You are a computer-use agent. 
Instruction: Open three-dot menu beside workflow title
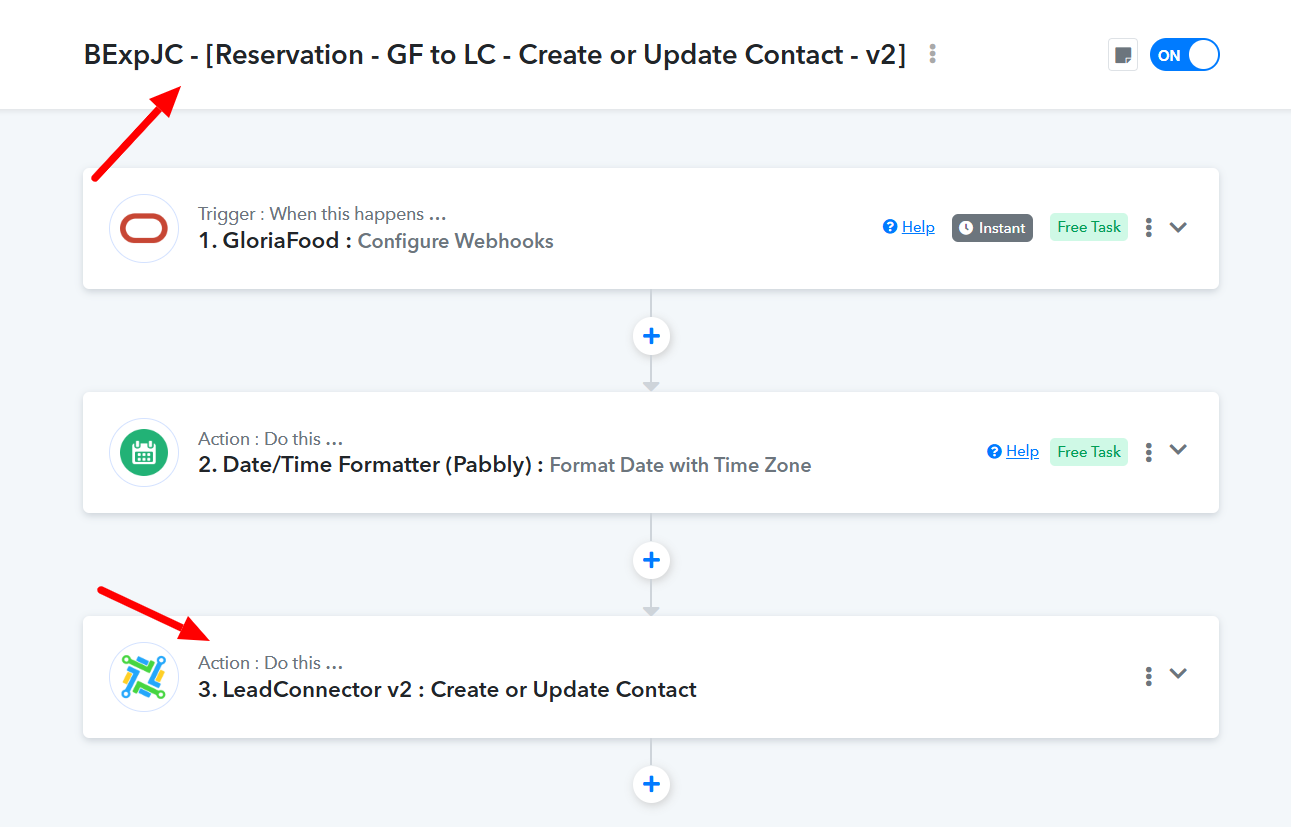(933, 54)
